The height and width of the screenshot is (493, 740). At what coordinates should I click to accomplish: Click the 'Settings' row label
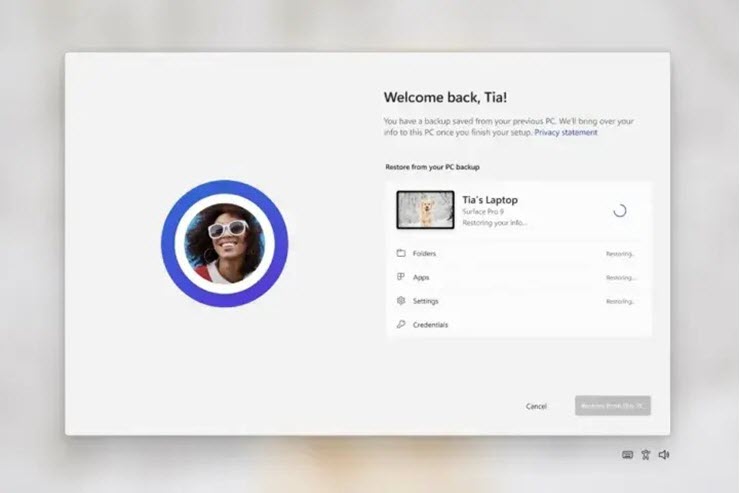pos(425,301)
